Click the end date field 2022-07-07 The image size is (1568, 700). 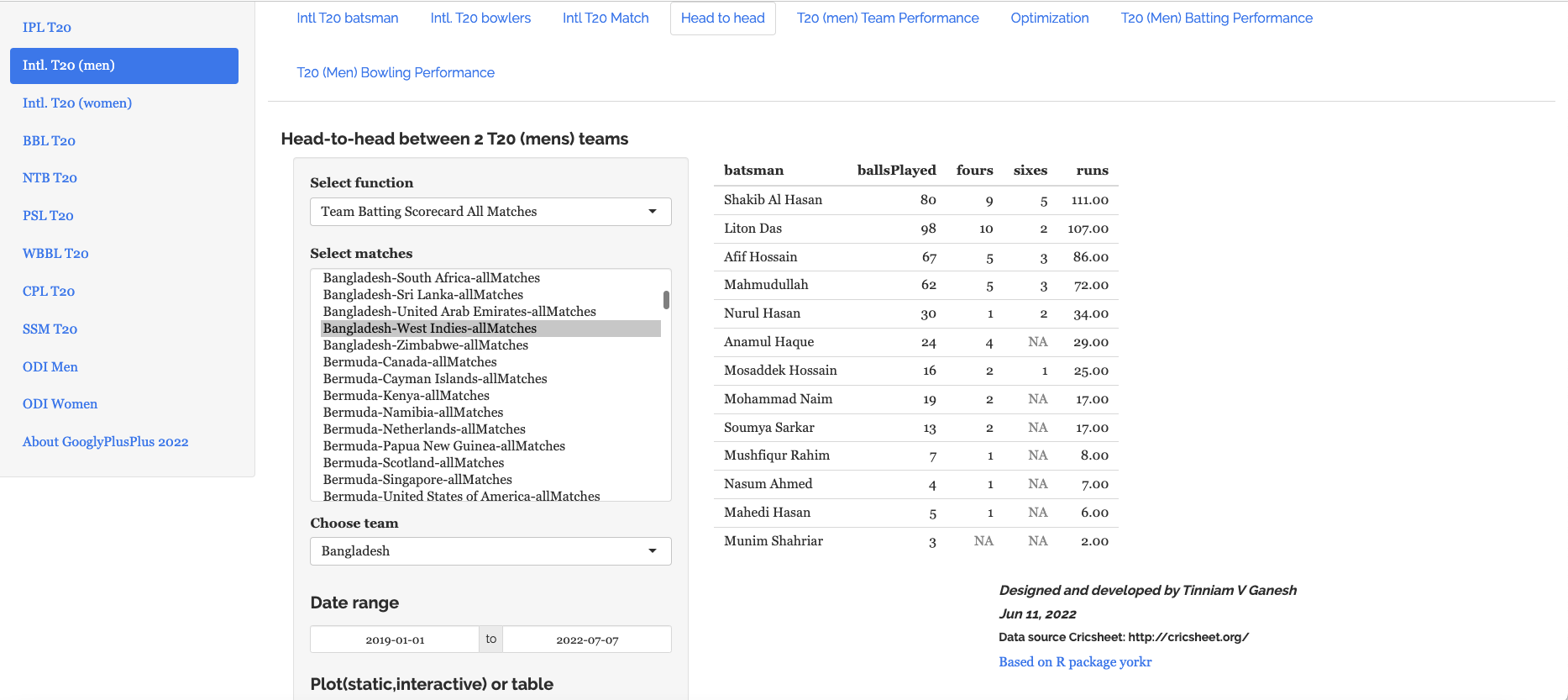(x=587, y=639)
